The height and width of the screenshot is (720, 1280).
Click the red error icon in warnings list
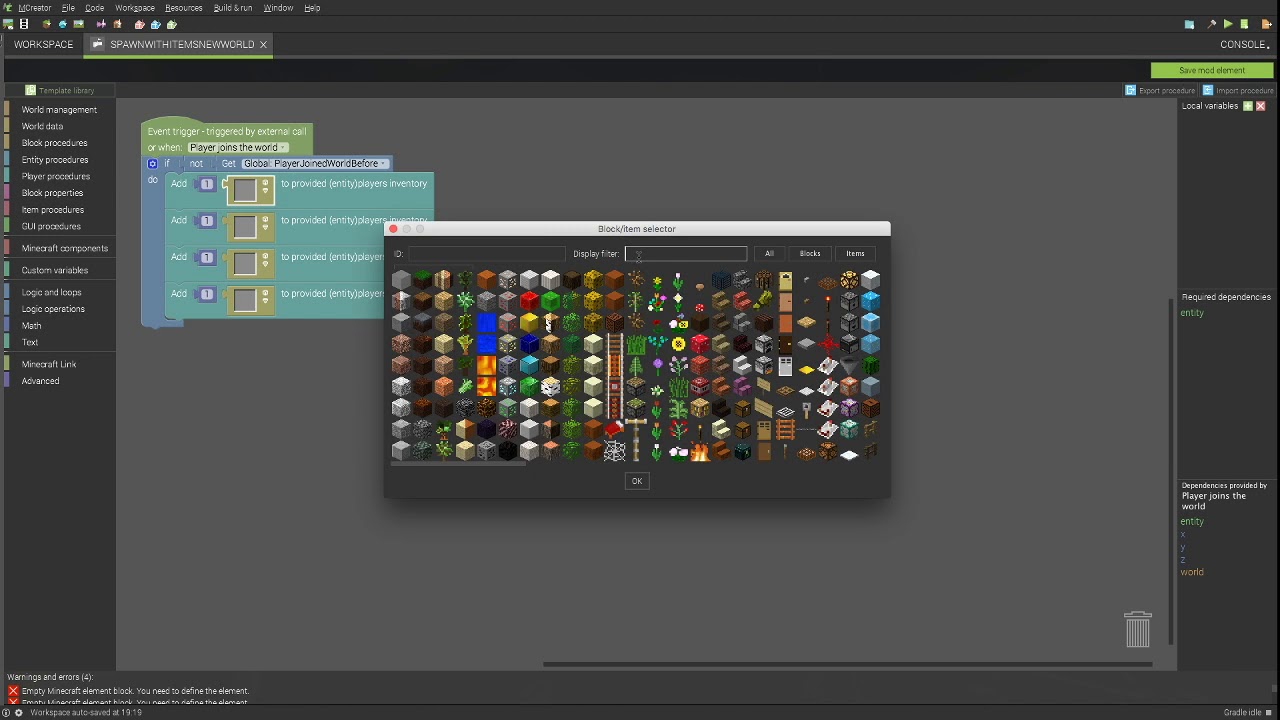(x=13, y=691)
